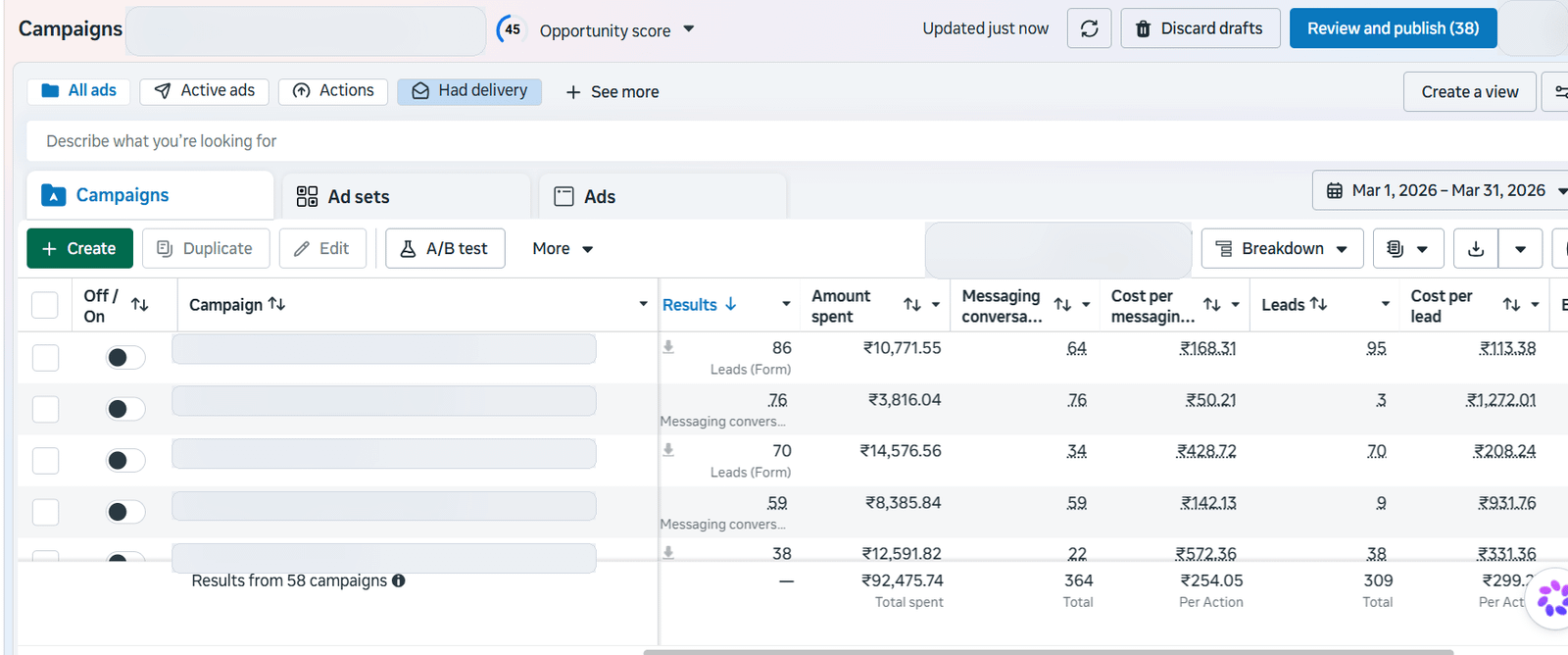Show info about Results from 58 campaigns
Screen dimensions: 1568x655
coord(399,580)
